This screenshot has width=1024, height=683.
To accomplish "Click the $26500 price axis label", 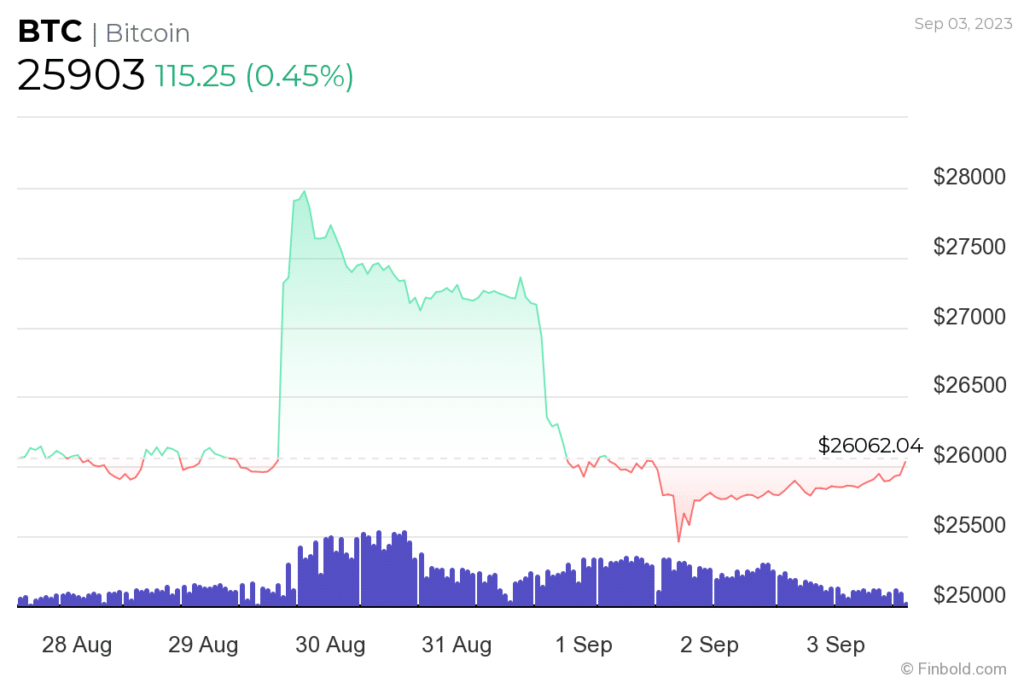I will 968,386.
